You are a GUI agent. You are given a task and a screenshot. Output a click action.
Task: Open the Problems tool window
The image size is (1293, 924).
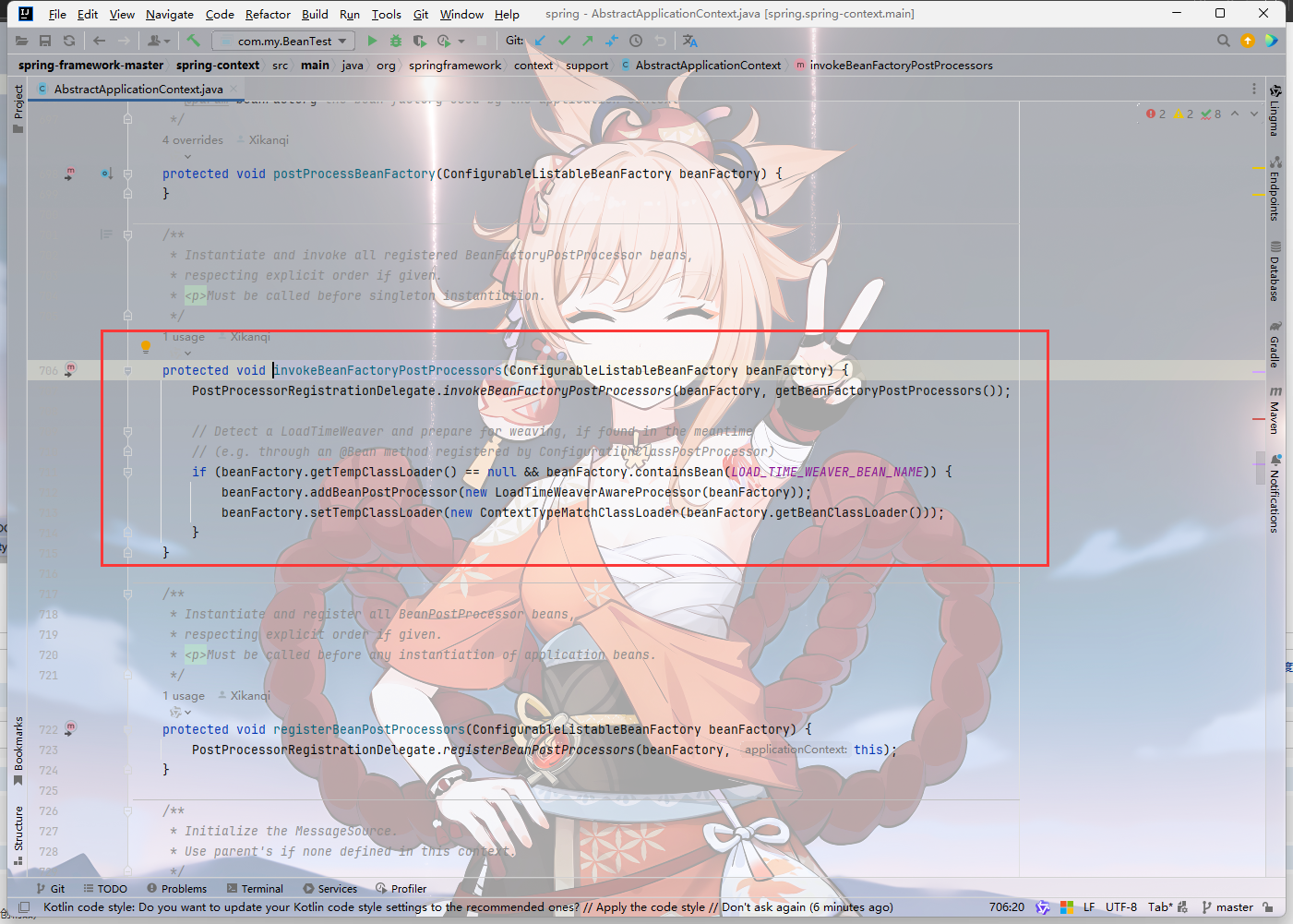176,889
